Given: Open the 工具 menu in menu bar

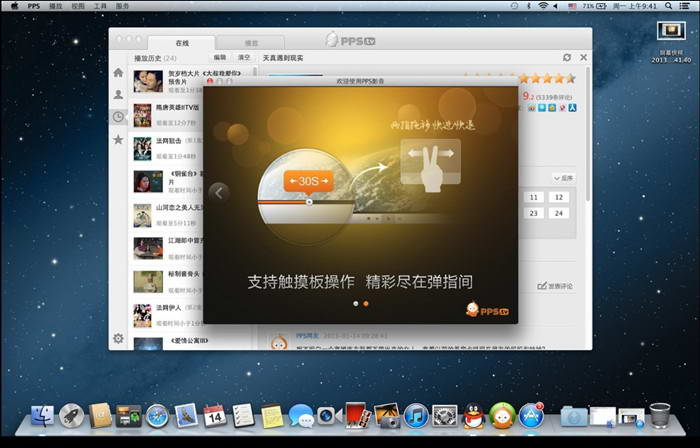Looking at the screenshot, I should 100,6.
